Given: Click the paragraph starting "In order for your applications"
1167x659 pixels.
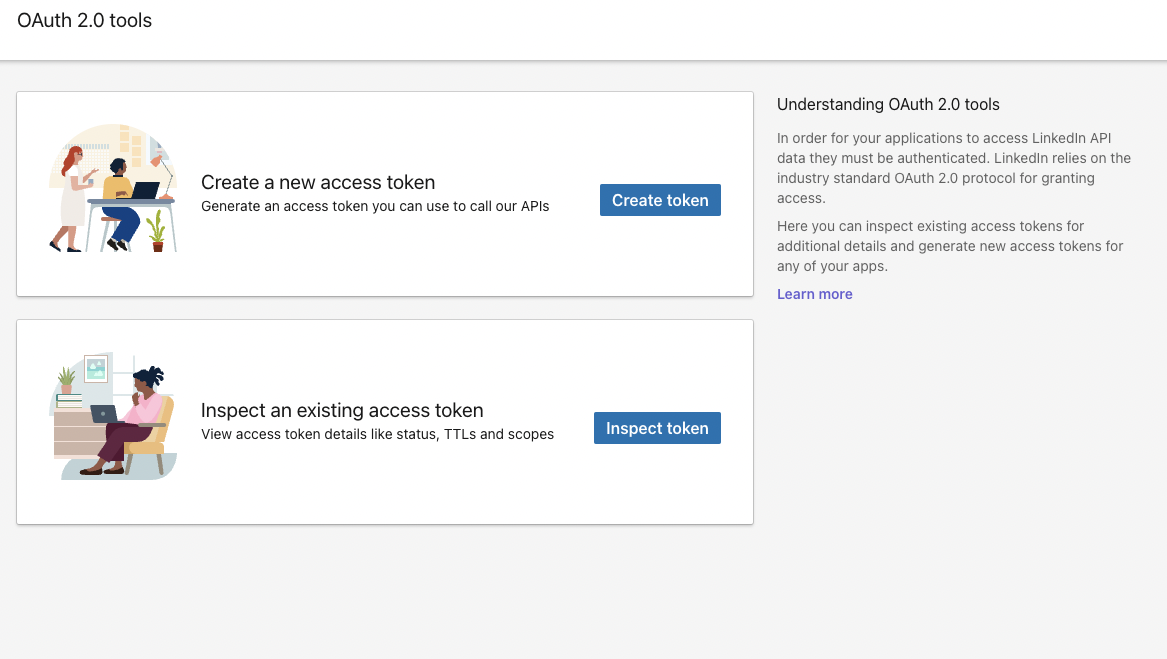Looking at the screenshot, I should (x=954, y=168).
